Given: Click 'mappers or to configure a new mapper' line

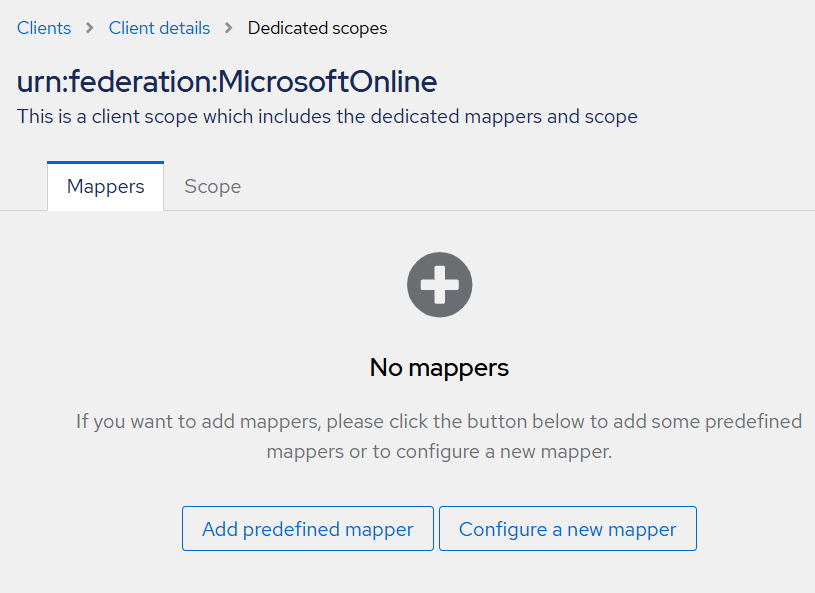Looking at the screenshot, I should 439,452.
